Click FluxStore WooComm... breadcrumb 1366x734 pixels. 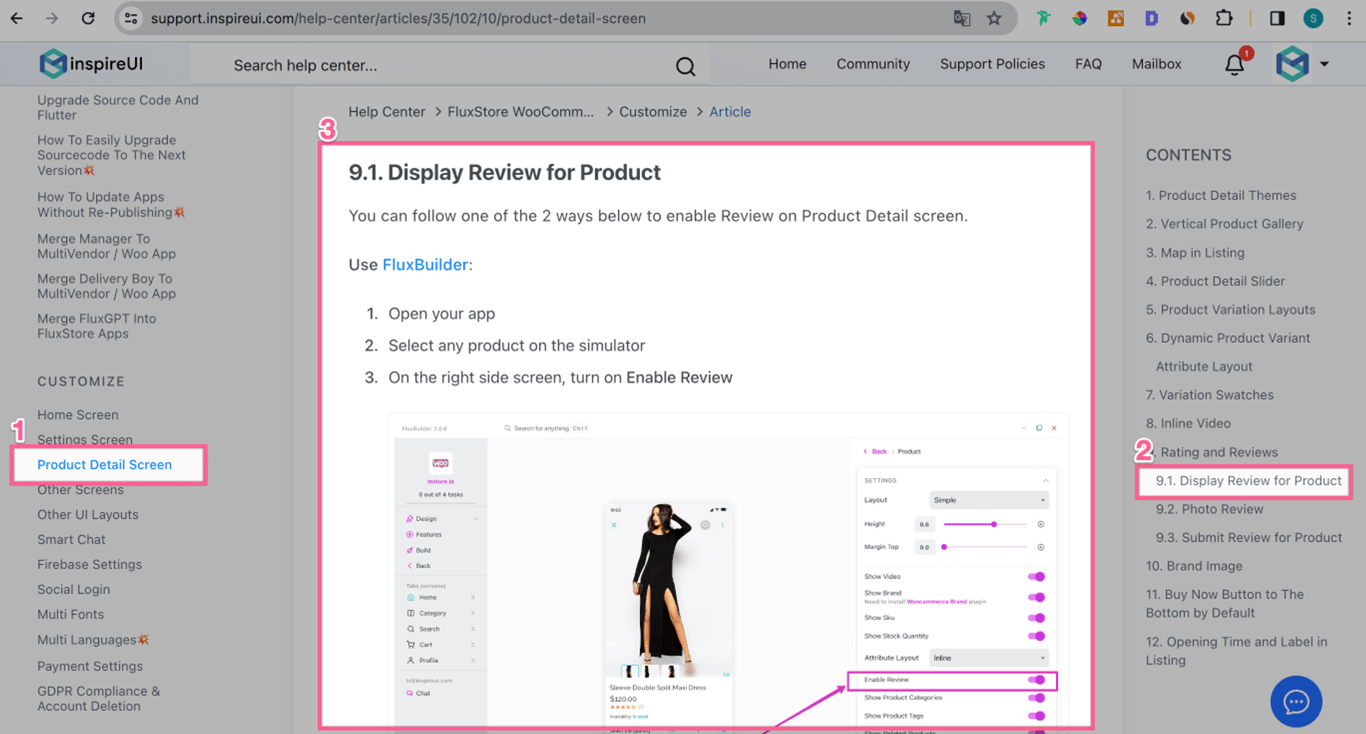coord(520,112)
